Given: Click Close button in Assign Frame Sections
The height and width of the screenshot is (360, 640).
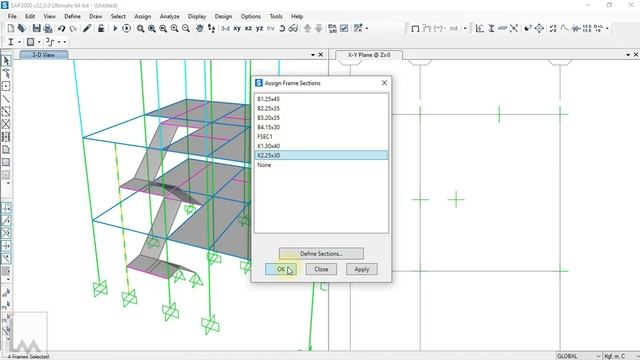Looking at the screenshot, I should tap(321, 269).
